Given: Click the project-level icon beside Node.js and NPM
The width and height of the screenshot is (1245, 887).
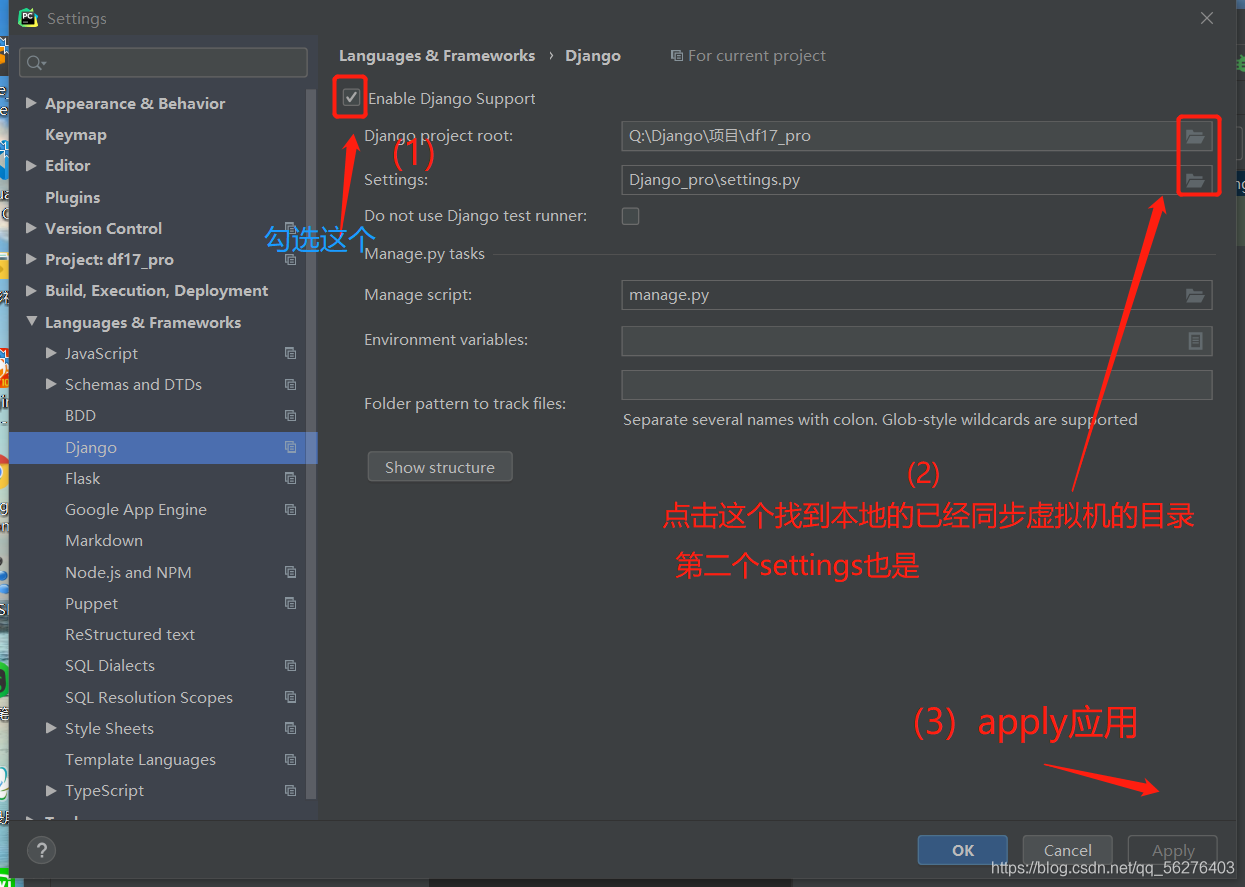Looking at the screenshot, I should pos(290,573).
